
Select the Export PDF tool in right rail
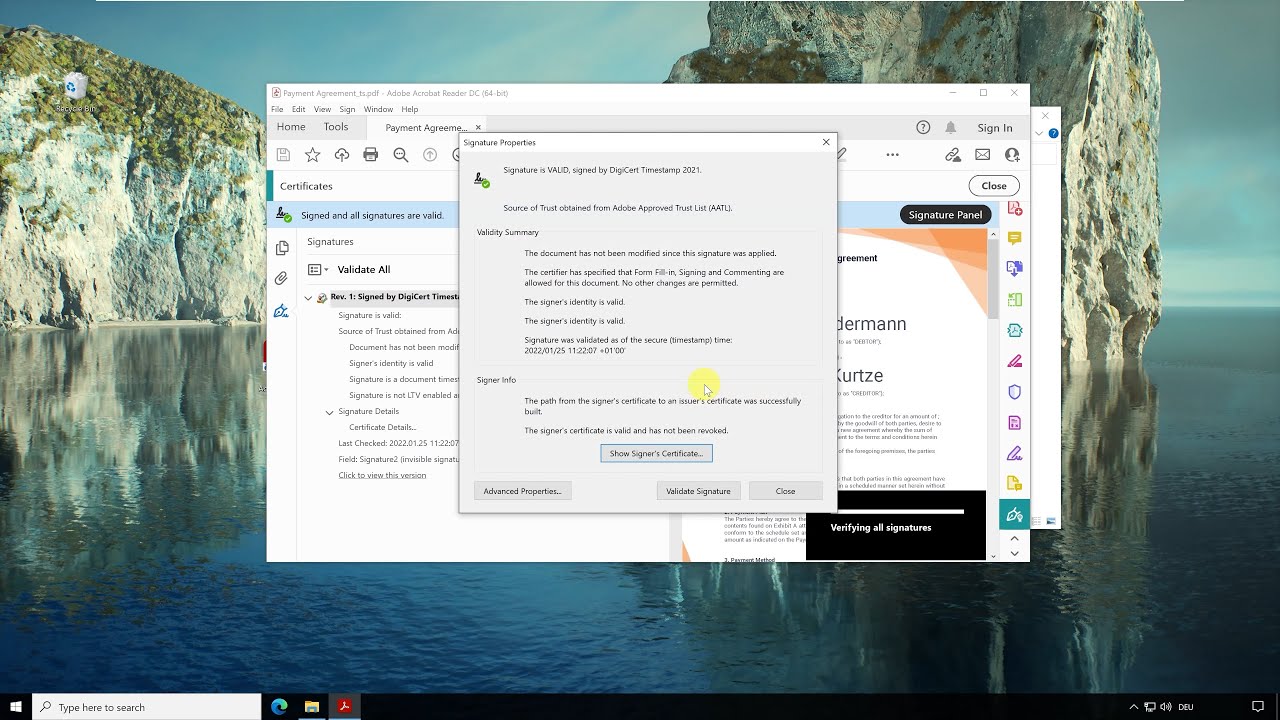pyautogui.click(x=1014, y=269)
